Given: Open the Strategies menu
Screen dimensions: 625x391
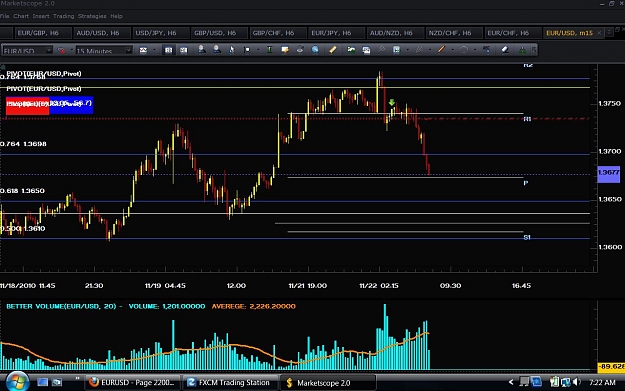Looking at the screenshot, I should point(92,16).
